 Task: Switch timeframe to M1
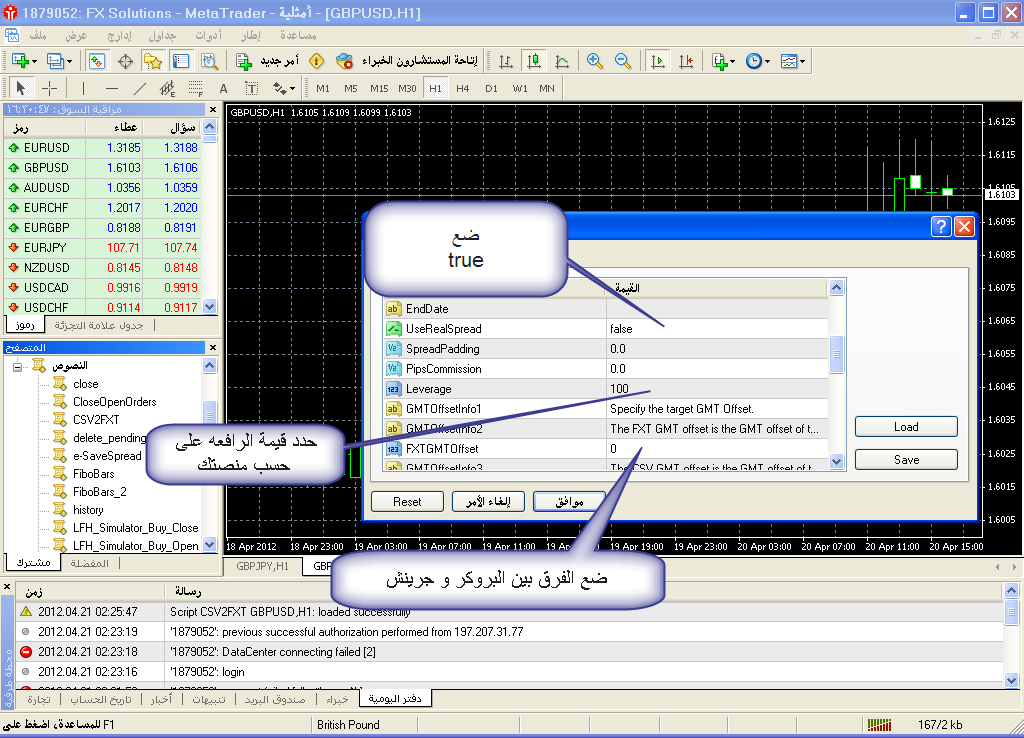[x=323, y=88]
